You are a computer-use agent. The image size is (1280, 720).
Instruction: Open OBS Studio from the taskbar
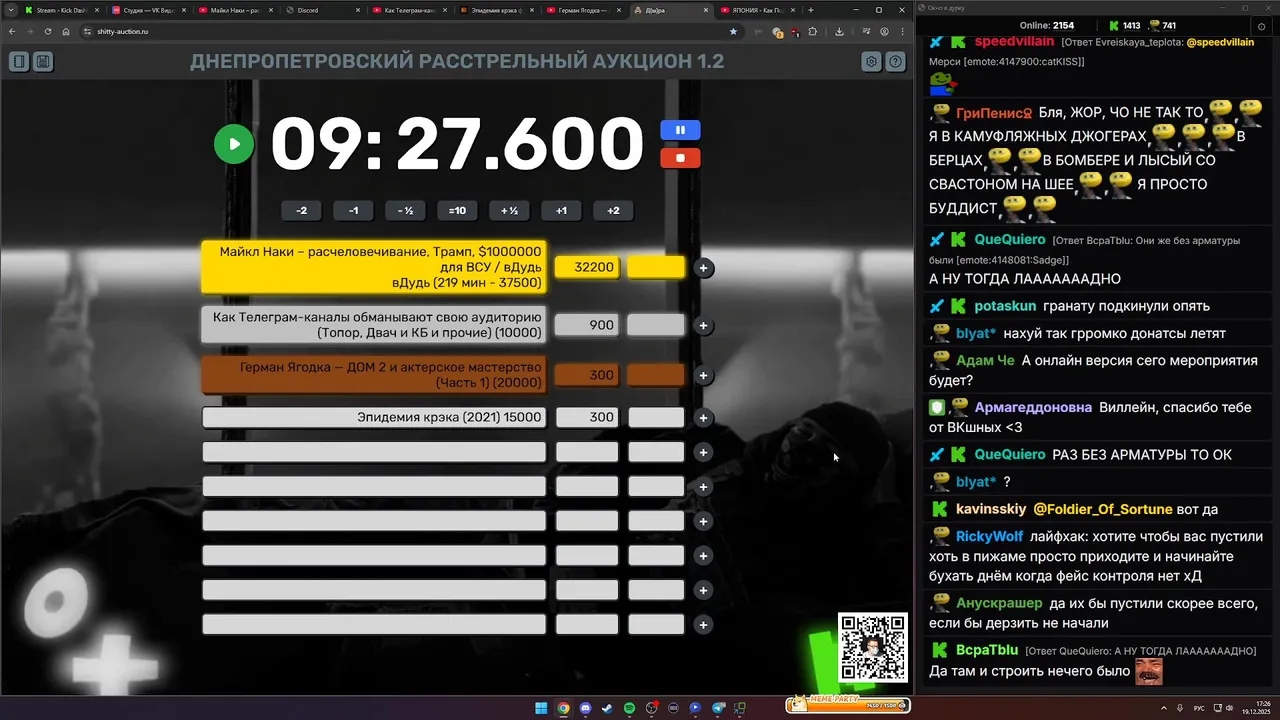point(651,708)
